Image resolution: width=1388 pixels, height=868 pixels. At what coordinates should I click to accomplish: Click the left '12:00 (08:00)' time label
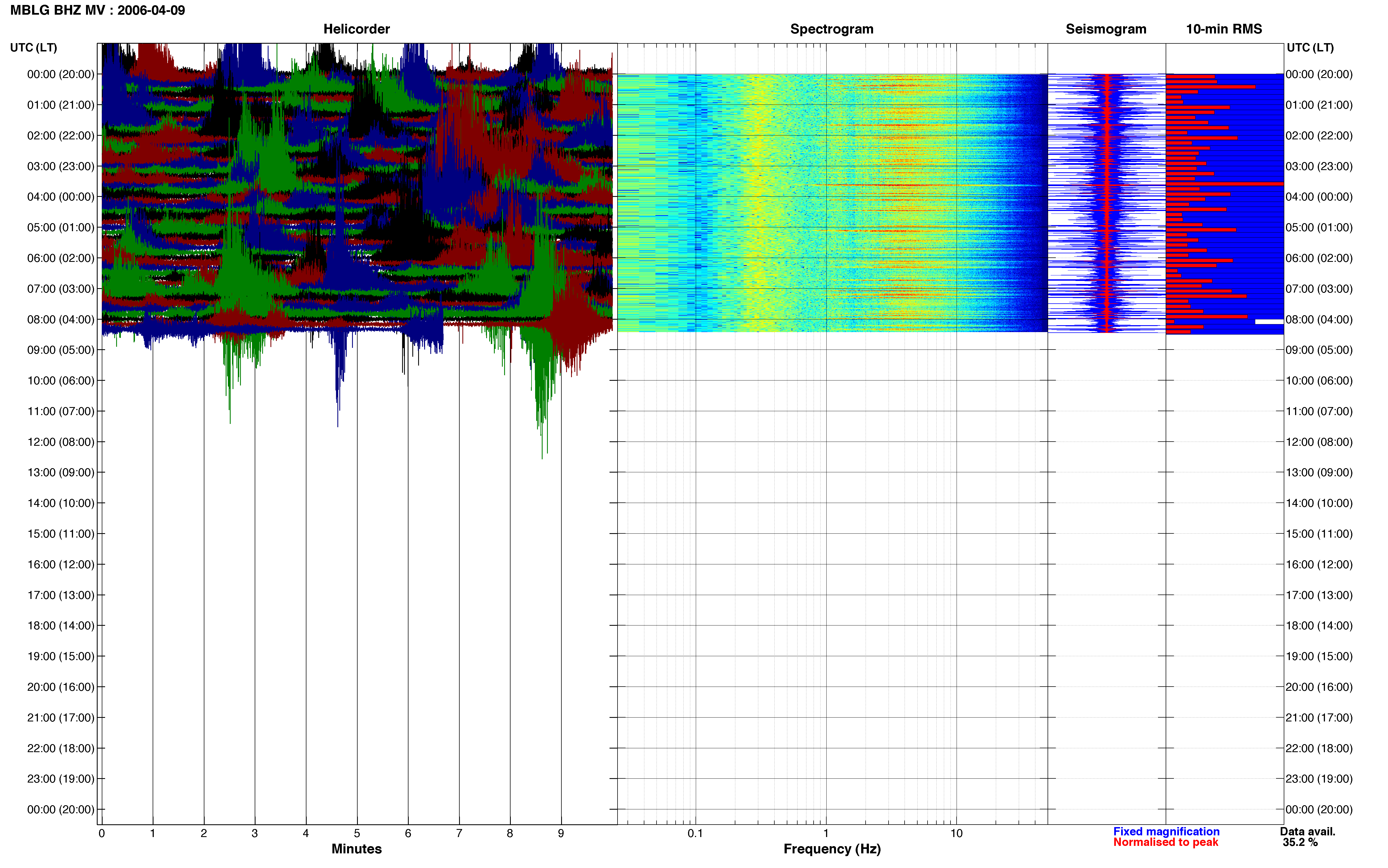pyautogui.click(x=61, y=442)
